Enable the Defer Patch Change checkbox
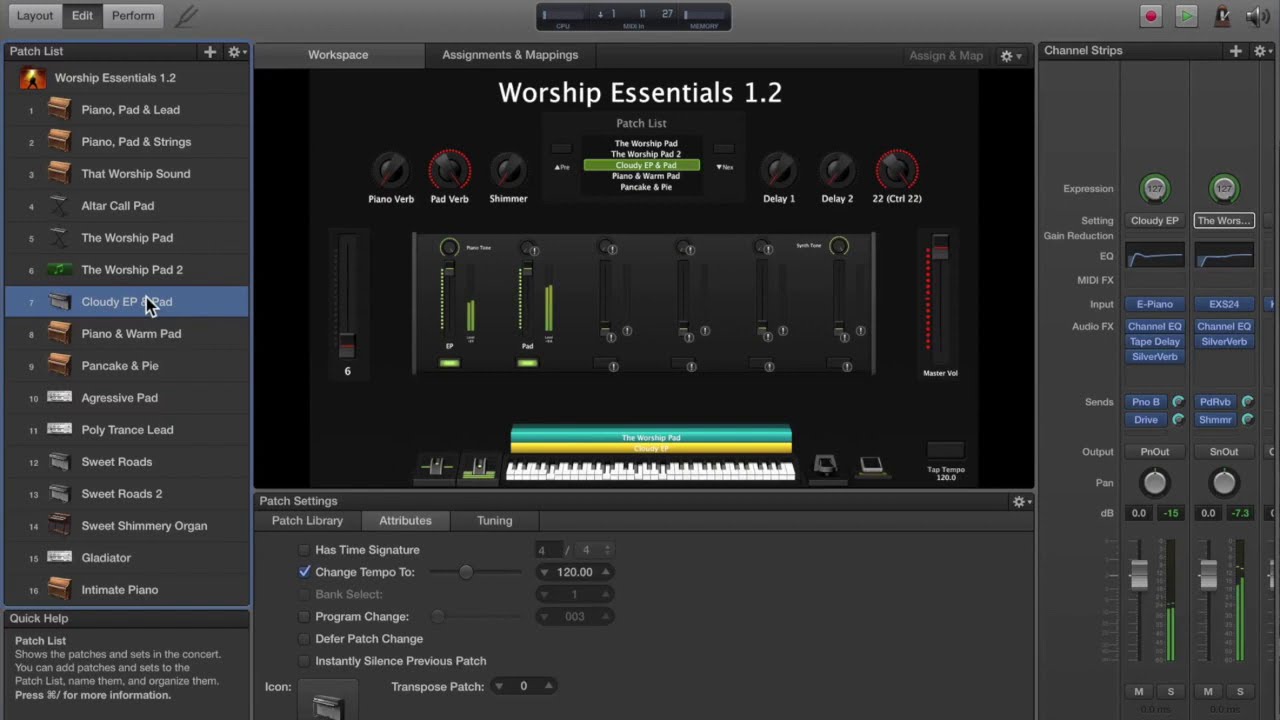Viewport: 1280px width, 720px height. point(304,639)
